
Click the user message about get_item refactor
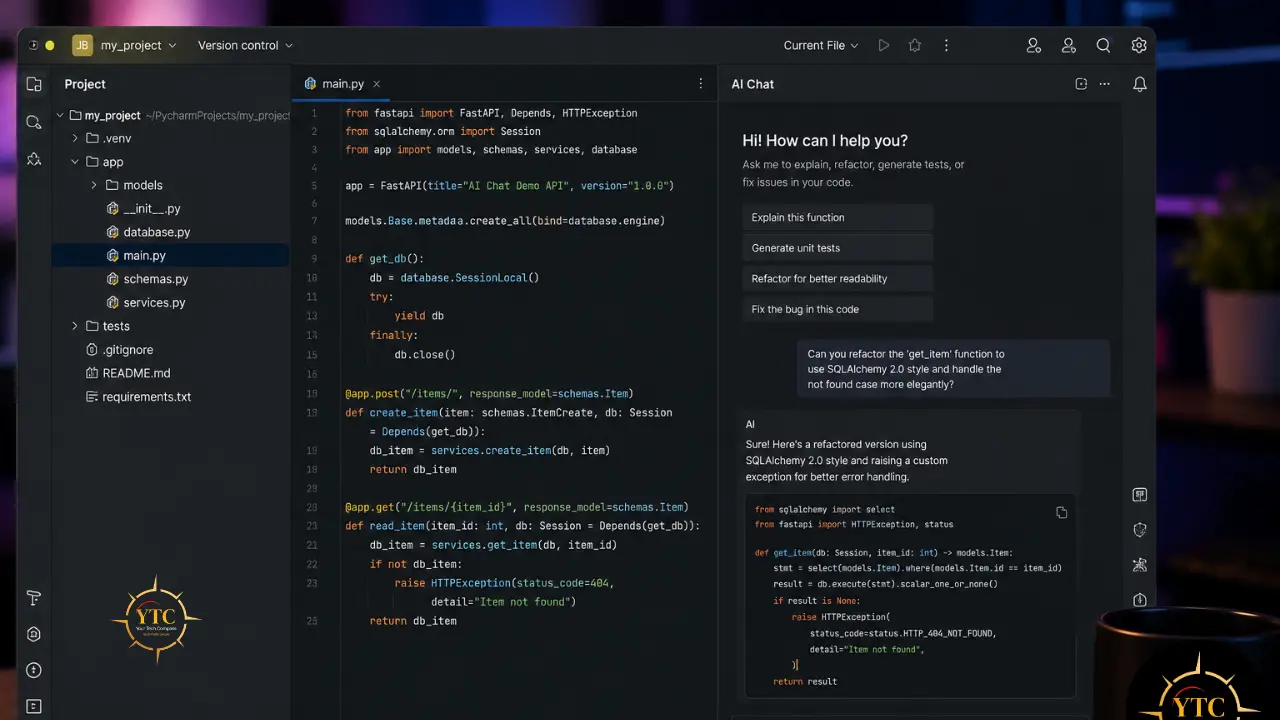tap(954, 369)
